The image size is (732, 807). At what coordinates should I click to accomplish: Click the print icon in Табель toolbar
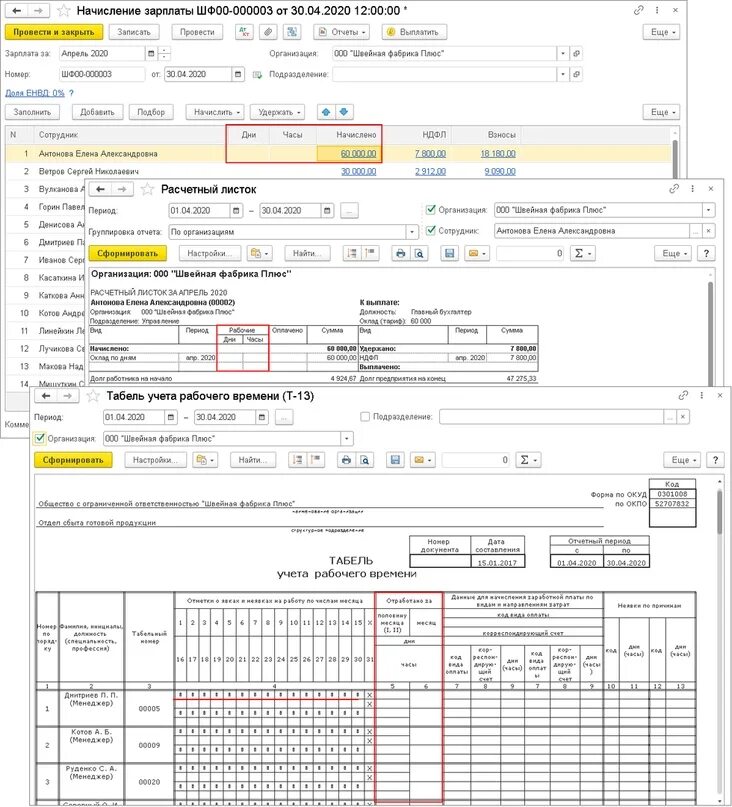click(346, 460)
